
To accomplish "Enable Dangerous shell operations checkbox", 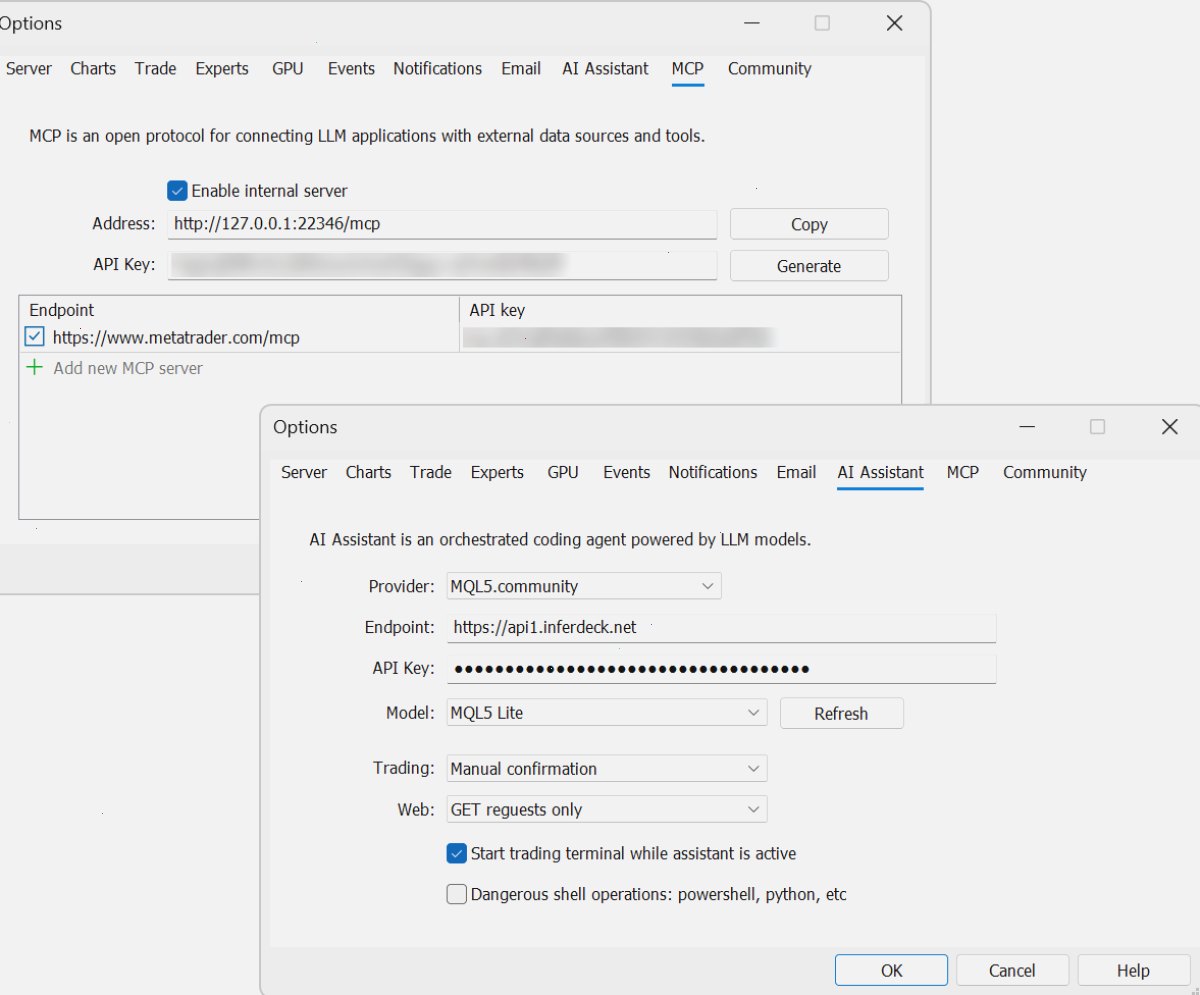I will tap(456, 894).
